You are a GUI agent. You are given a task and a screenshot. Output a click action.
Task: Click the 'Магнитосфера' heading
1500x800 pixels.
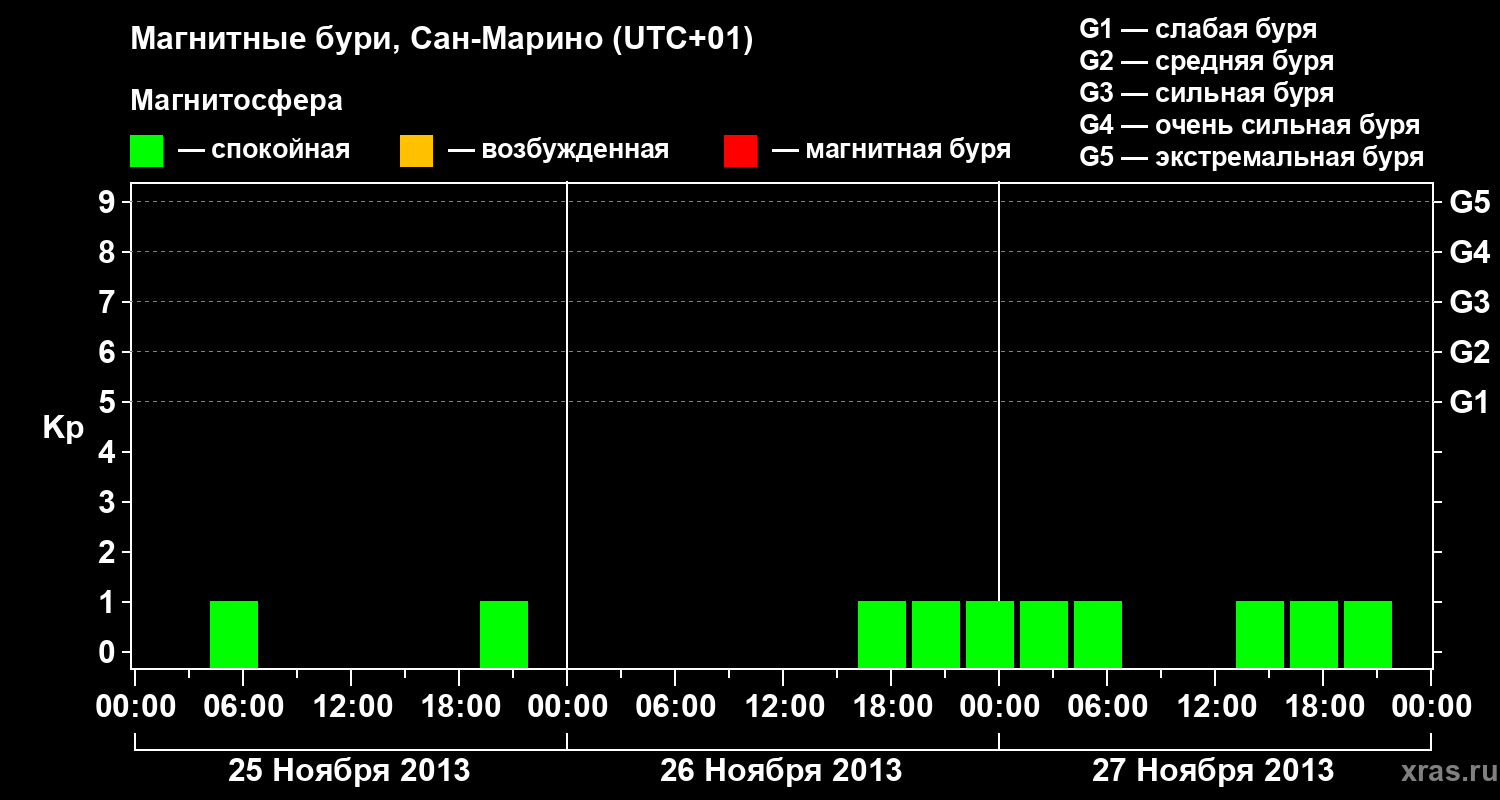coord(236,101)
